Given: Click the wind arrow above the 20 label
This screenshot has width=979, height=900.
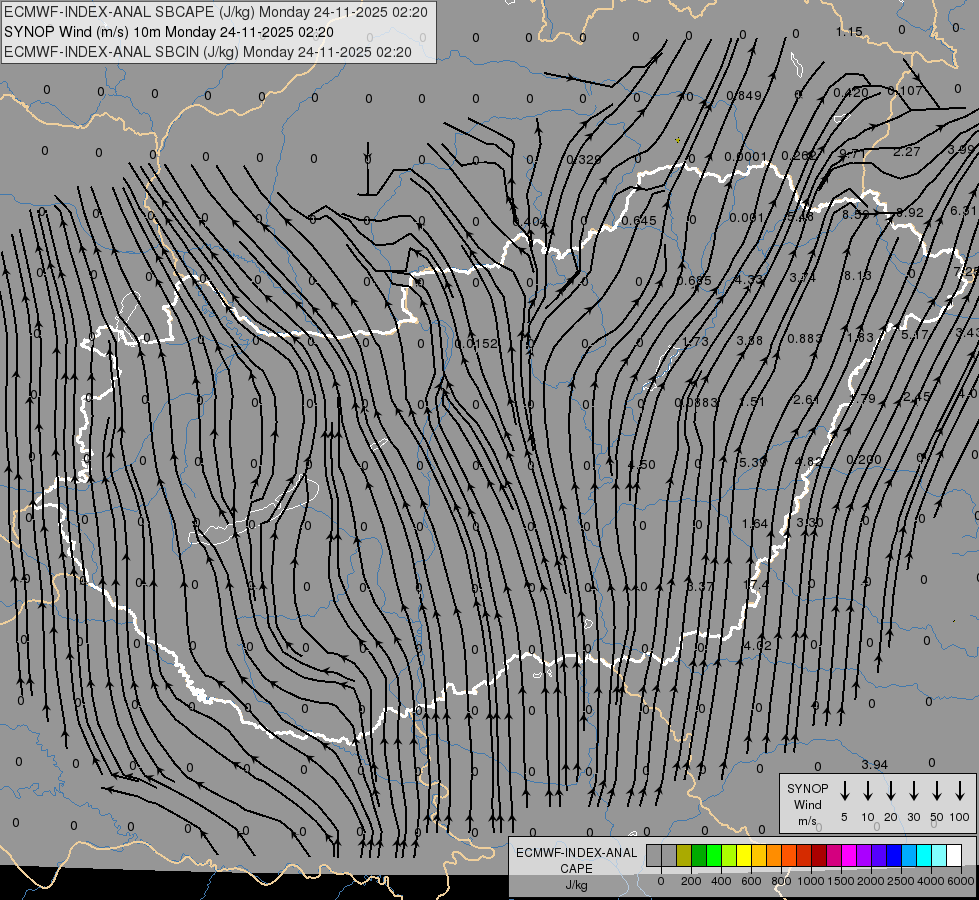Looking at the screenshot, I should click(891, 791).
